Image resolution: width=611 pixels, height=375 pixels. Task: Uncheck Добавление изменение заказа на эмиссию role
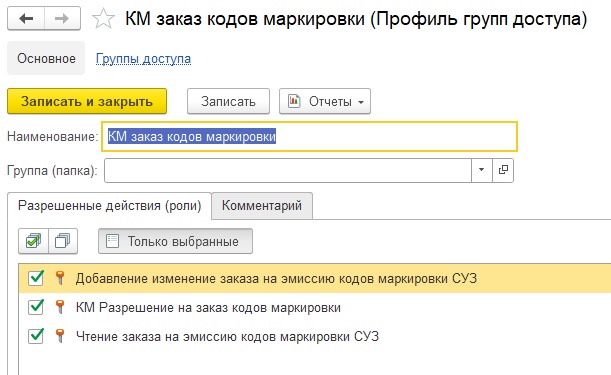pos(36,278)
